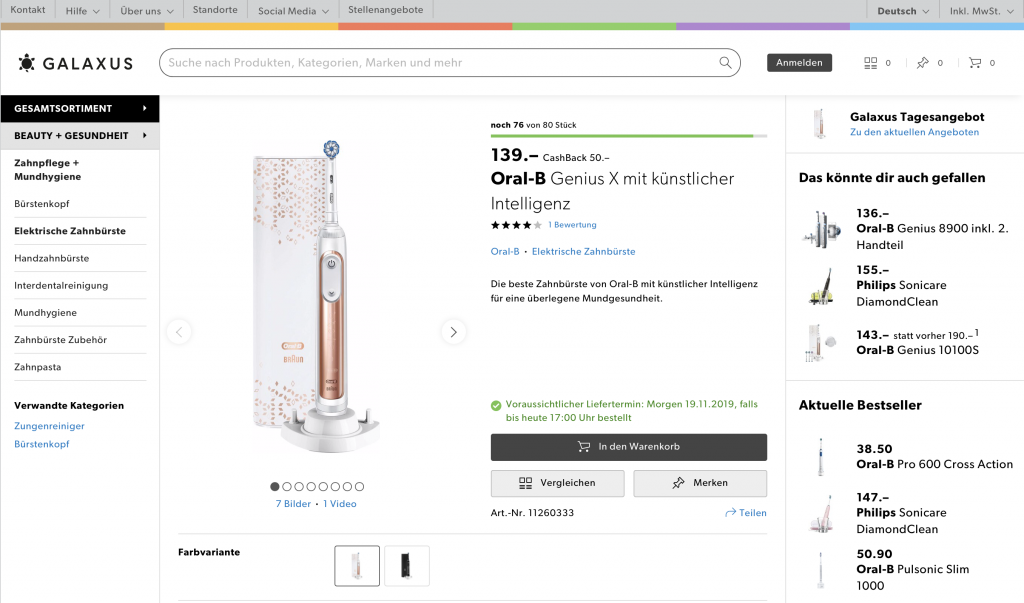The width and height of the screenshot is (1024, 603).
Task: Open the shopping cart icon
Action: pyautogui.click(x=975, y=63)
